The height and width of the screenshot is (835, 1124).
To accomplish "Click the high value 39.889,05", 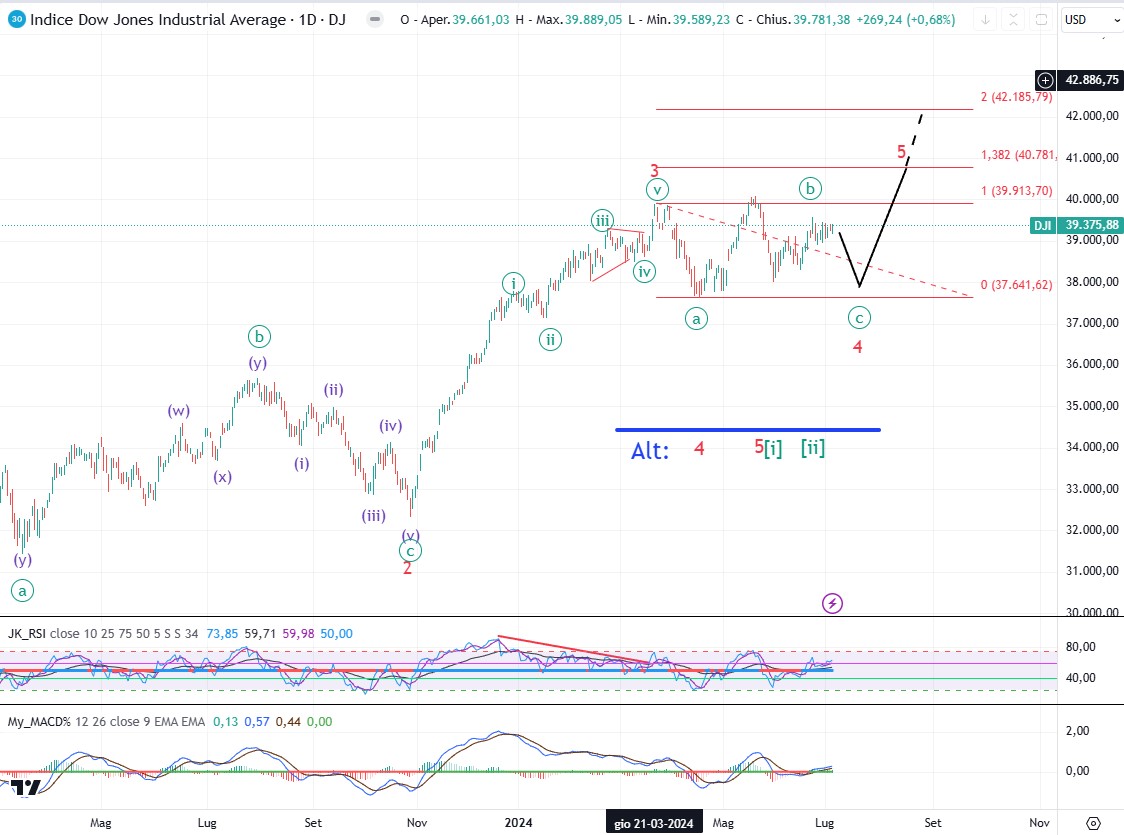I will click(x=594, y=20).
